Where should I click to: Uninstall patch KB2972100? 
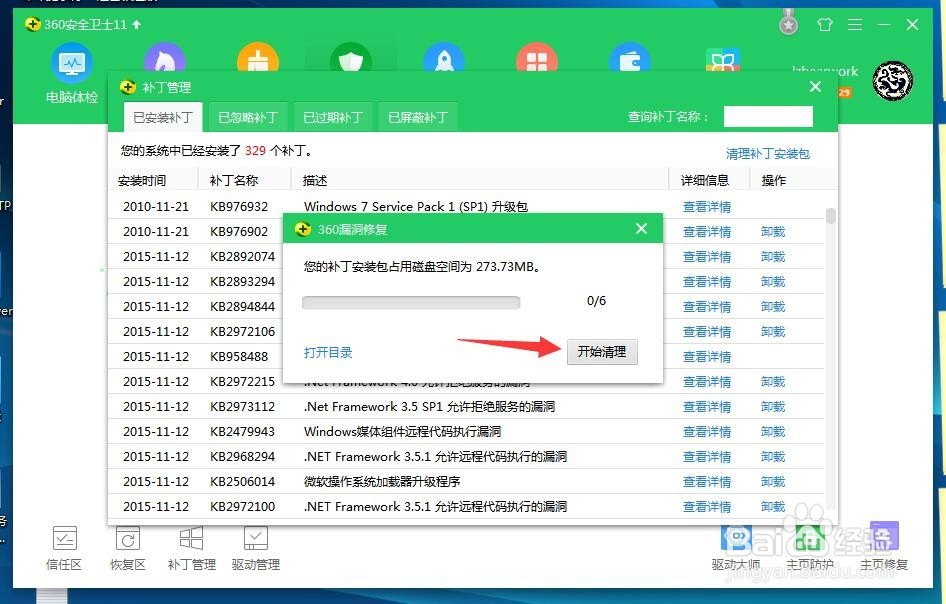[x=773, y=507]
